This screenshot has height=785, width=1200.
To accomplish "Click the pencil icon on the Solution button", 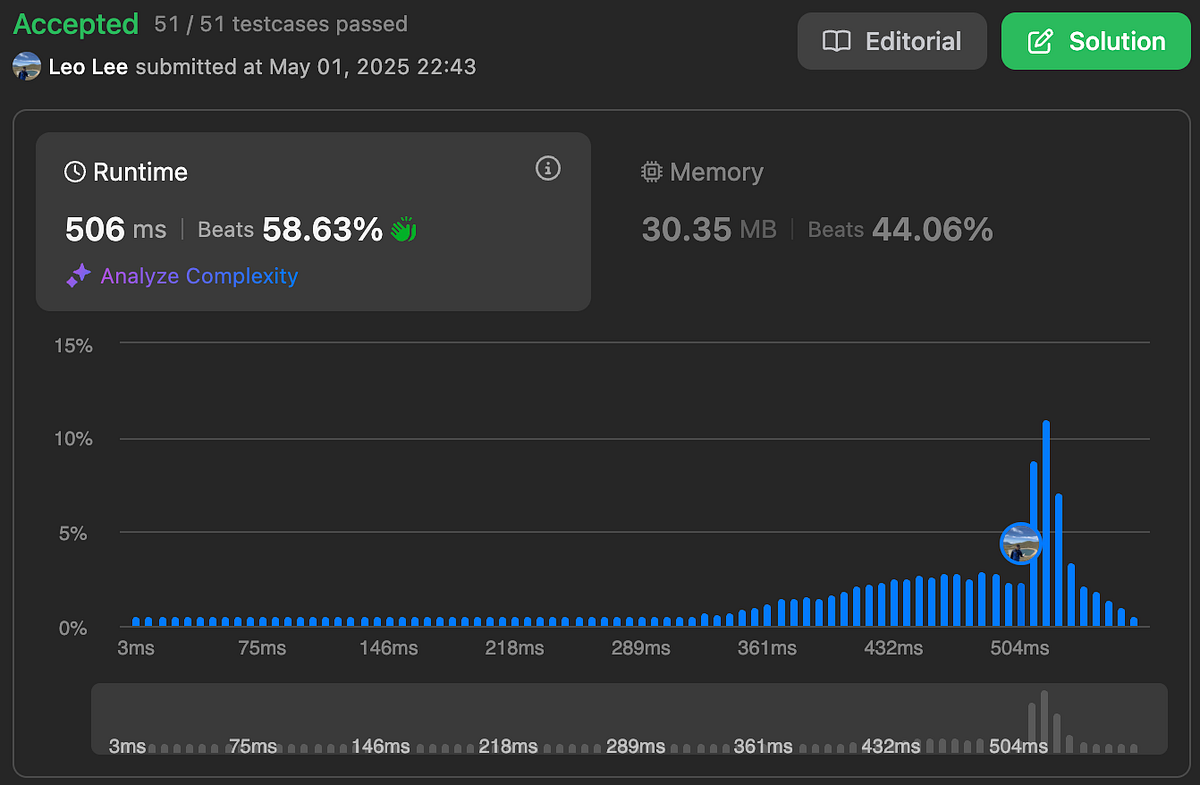I will (1041, 41).
